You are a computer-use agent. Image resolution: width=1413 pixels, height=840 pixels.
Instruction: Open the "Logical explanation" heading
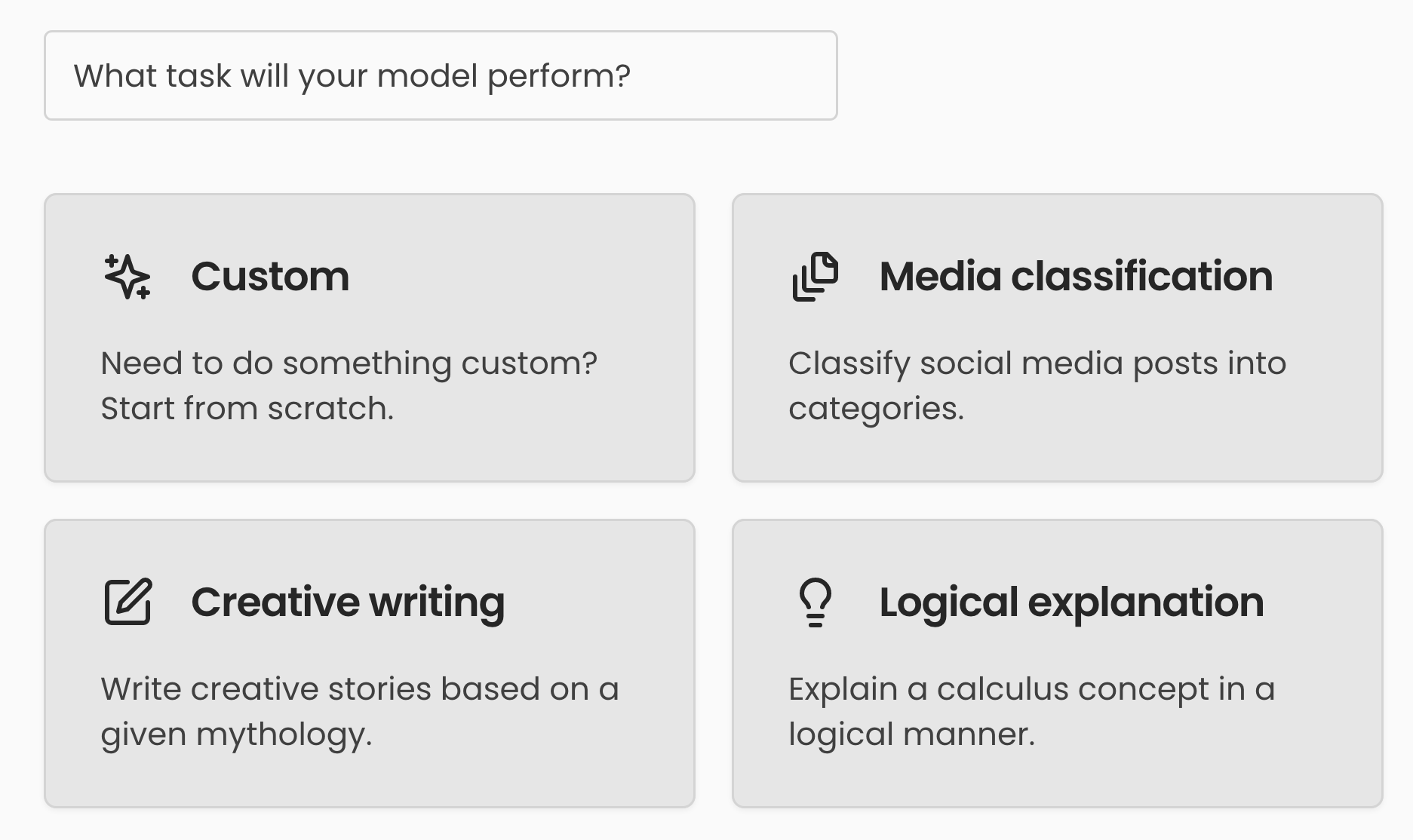coord(1071,602)
